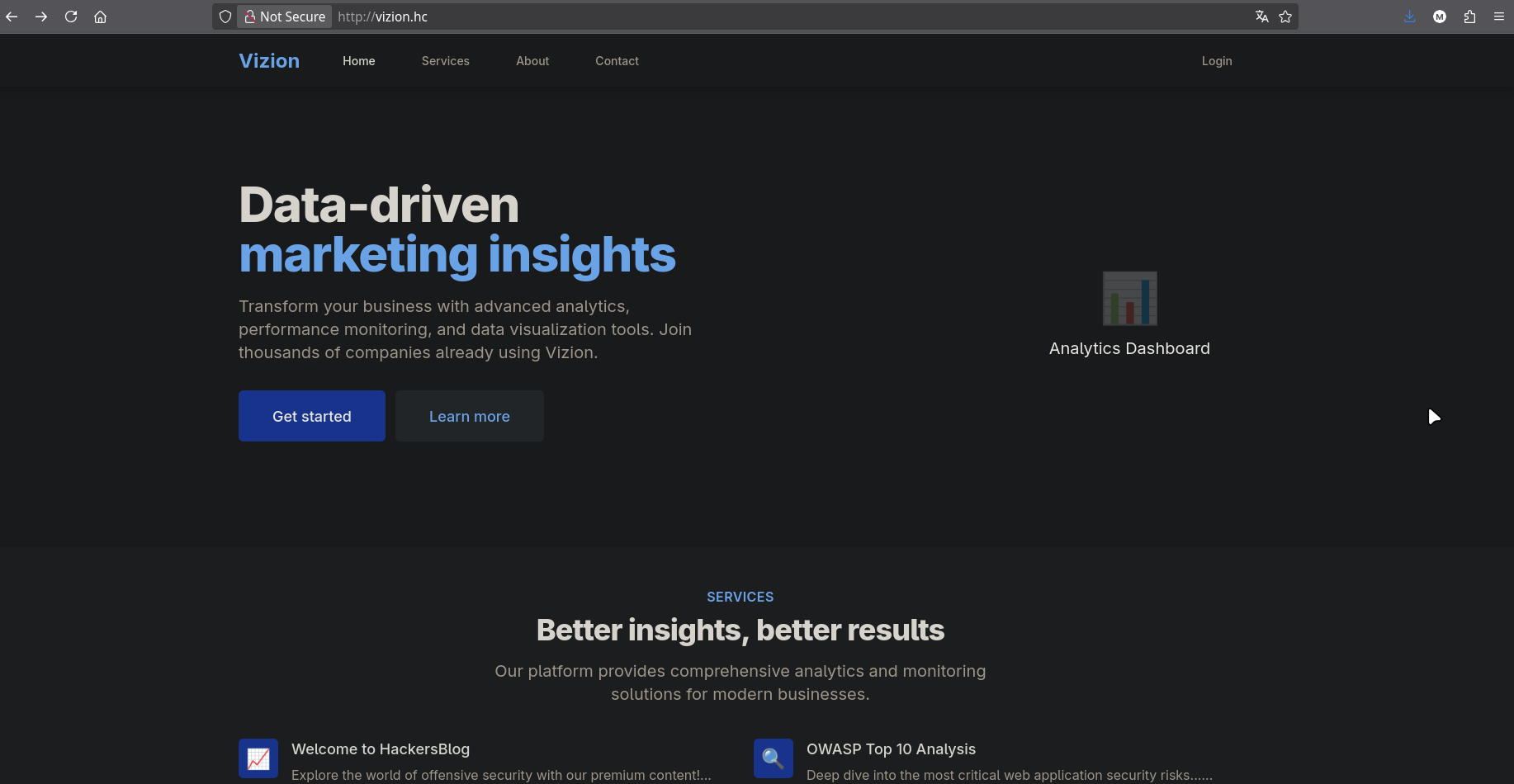Click the Learn more button

click(x=469, y=417)
